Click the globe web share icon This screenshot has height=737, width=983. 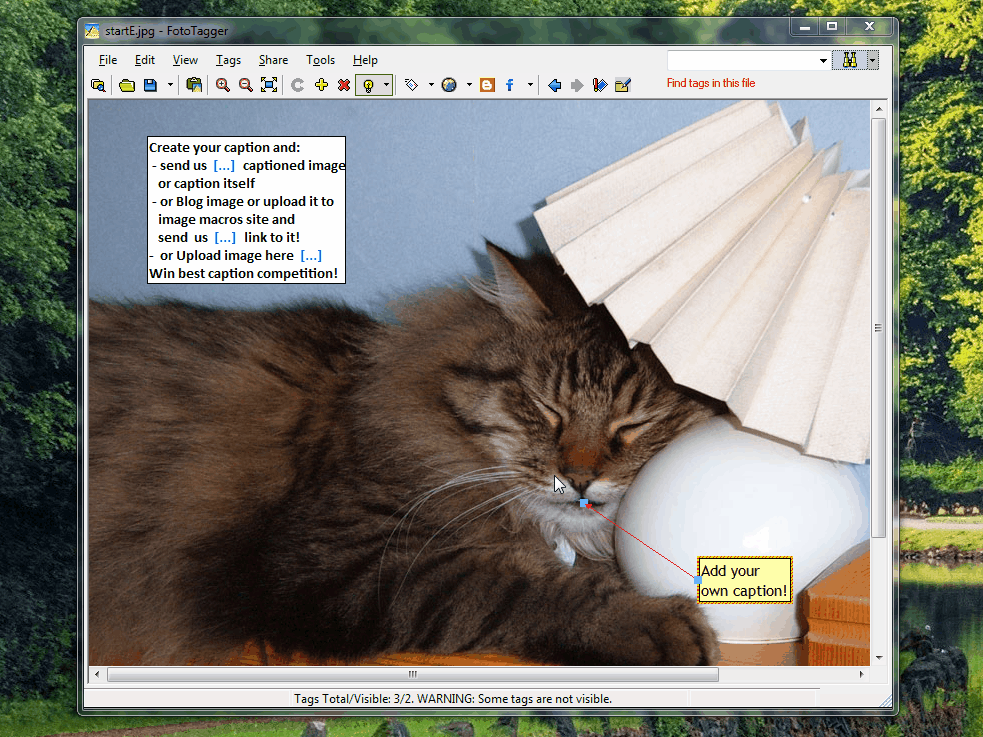[449, 85]
